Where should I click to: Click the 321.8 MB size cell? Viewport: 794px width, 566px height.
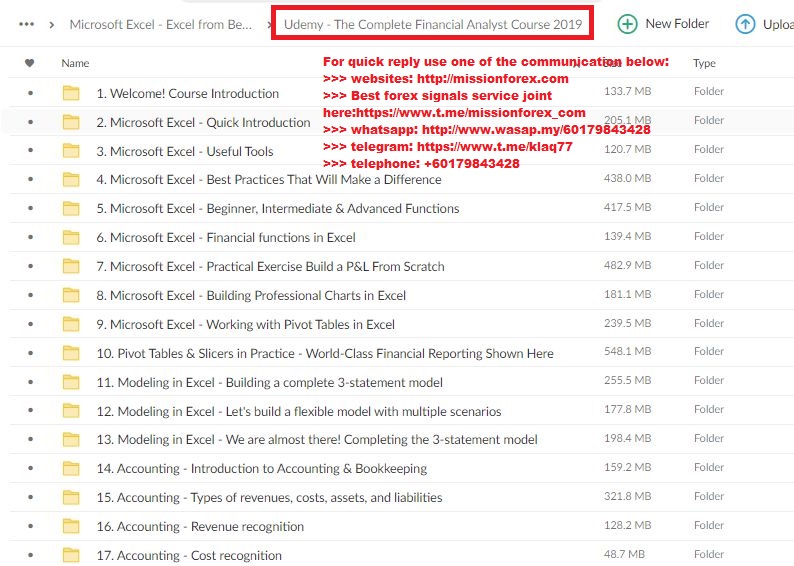pos(627,496)
